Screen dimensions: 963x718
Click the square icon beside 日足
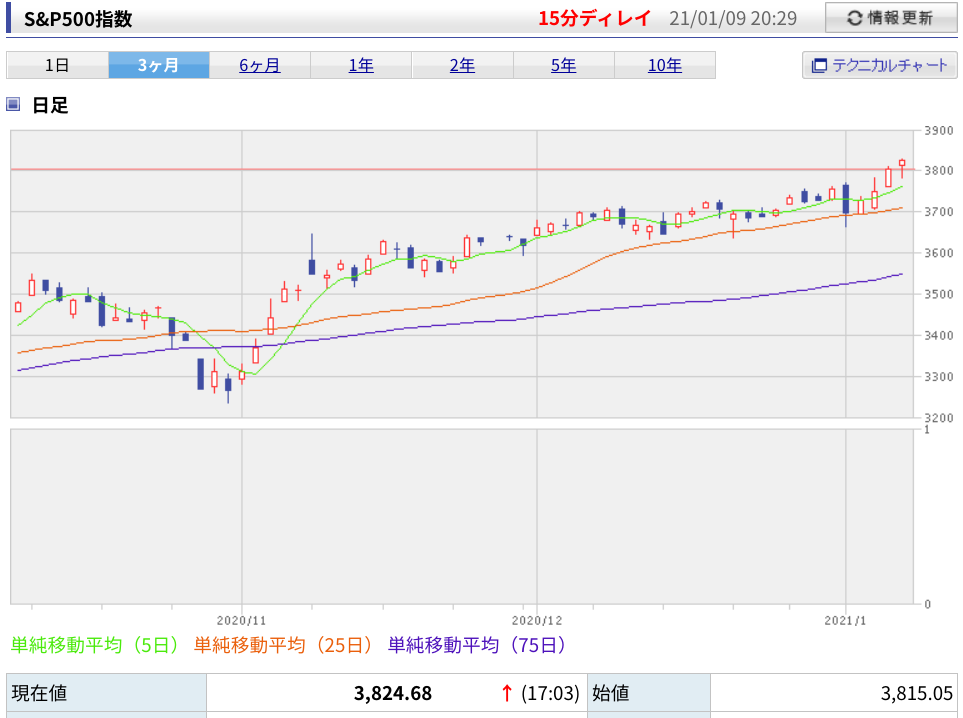(13, 104)
